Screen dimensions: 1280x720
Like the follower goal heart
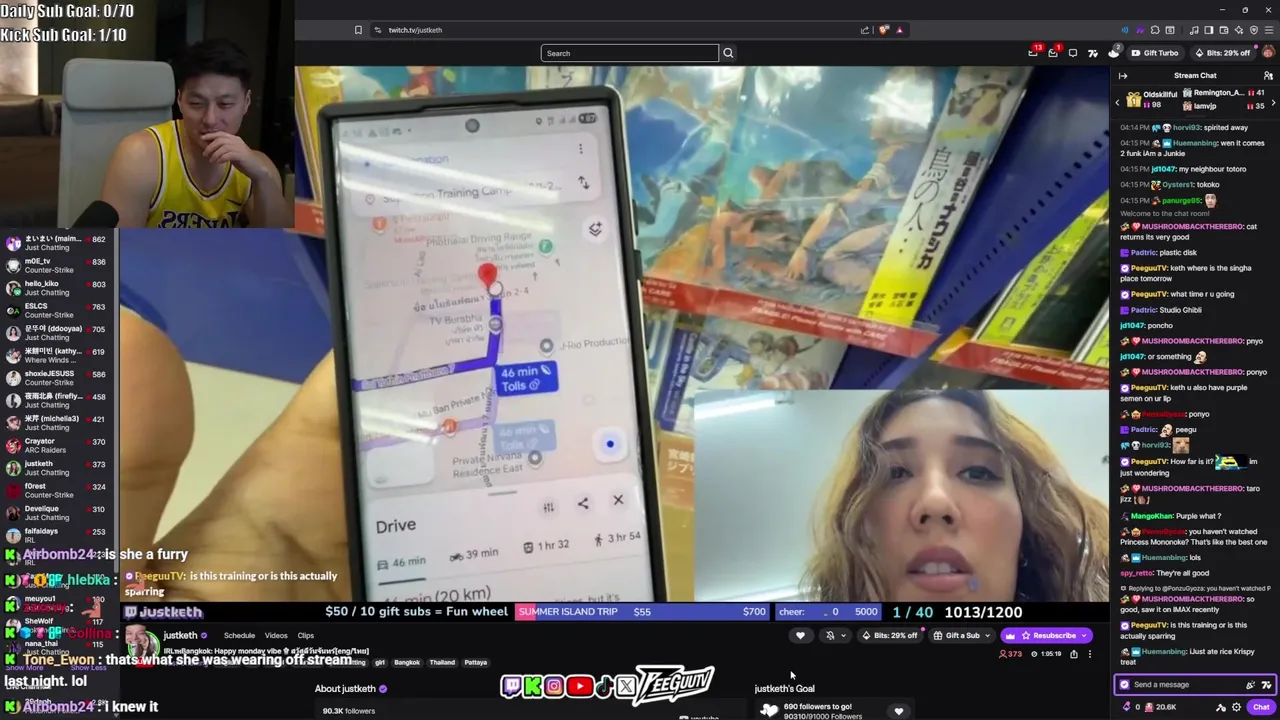coord(898,711)
